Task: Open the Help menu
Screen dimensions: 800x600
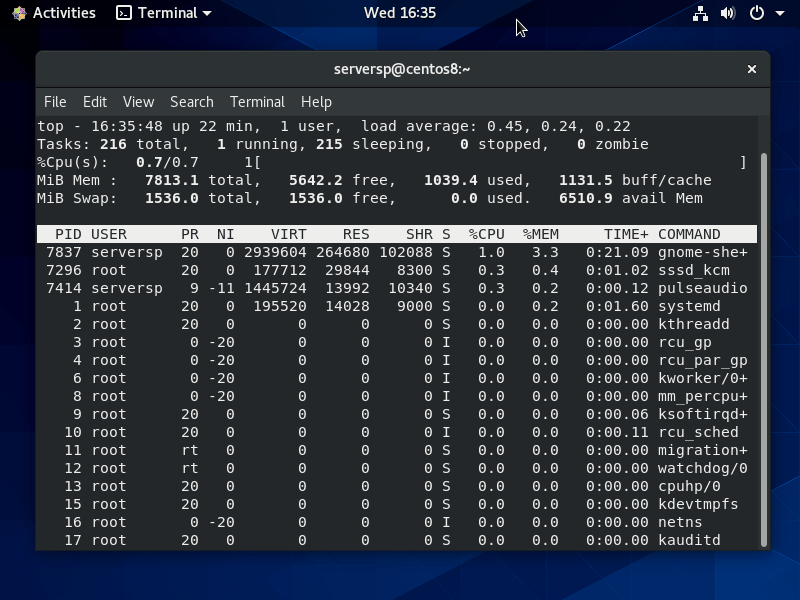Action: (x=316, y=102)
